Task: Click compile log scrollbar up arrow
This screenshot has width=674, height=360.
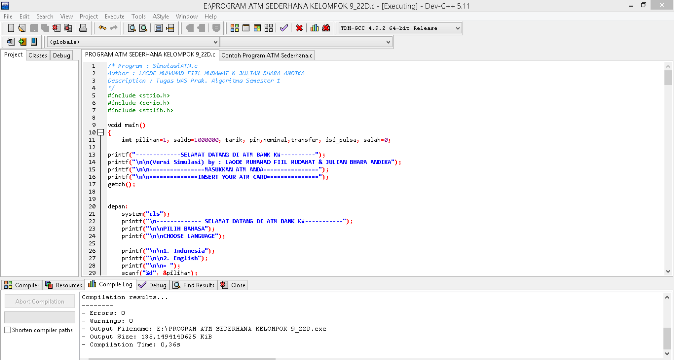Action: 667,297
